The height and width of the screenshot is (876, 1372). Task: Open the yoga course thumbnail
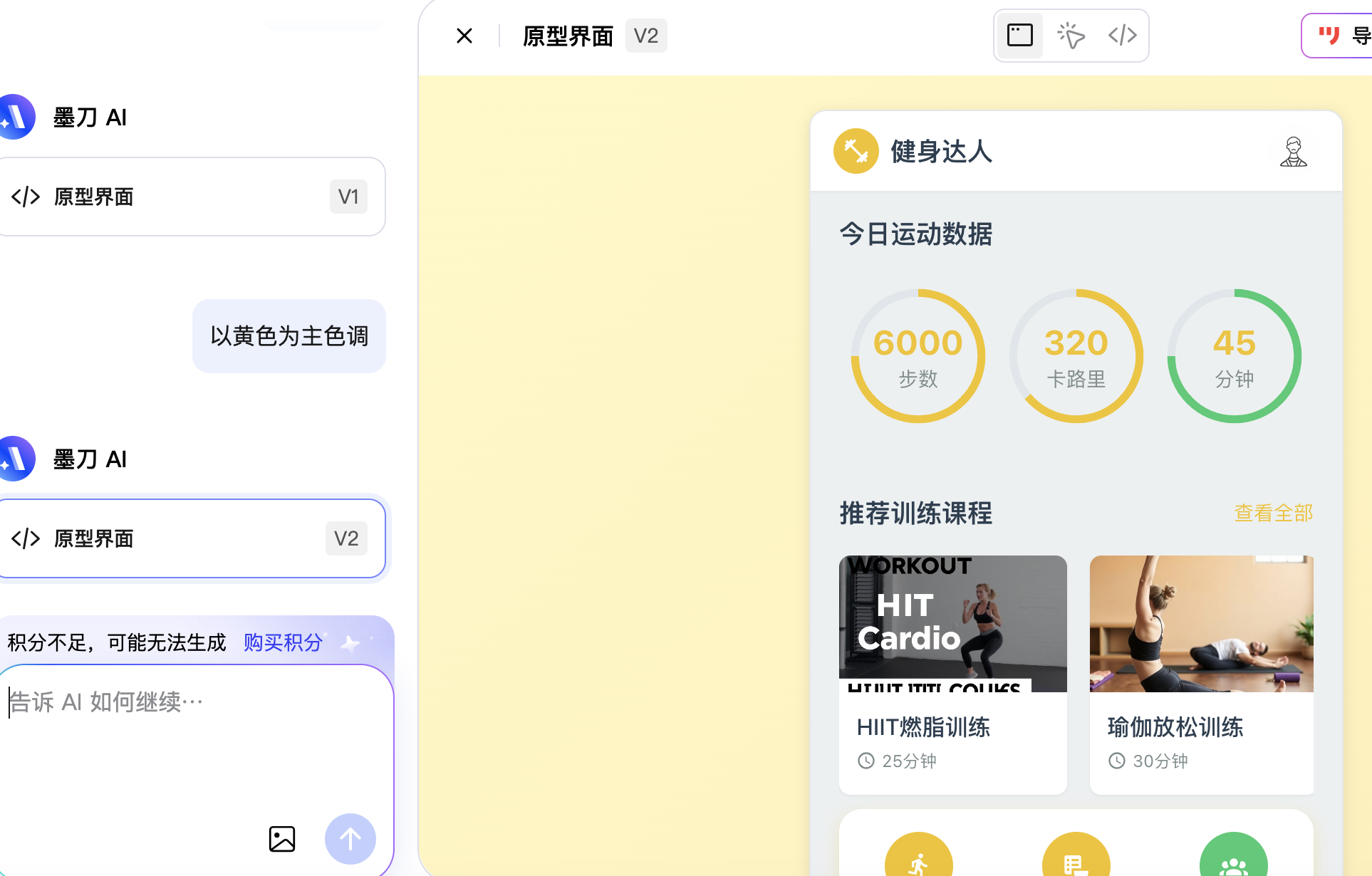tap(1202, 624)
